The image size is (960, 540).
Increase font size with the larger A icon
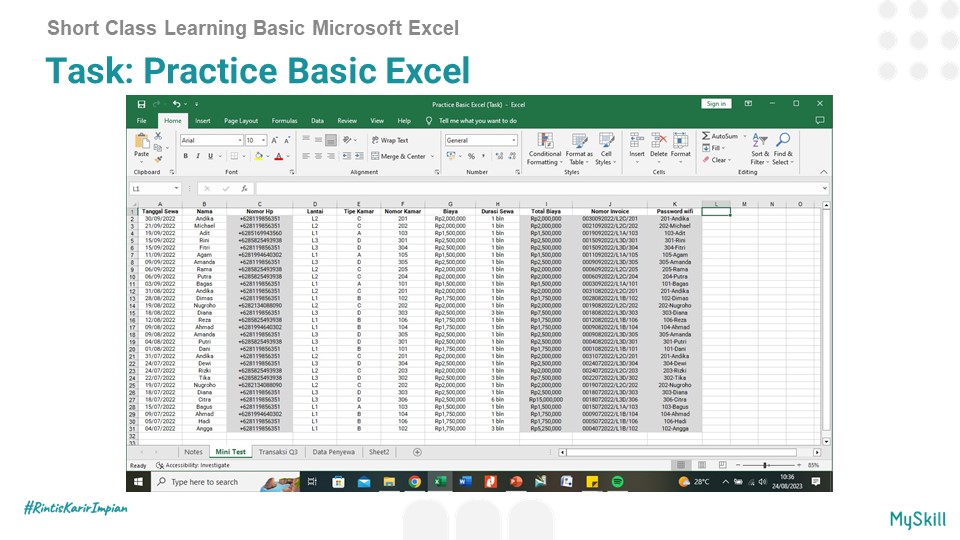274,140
